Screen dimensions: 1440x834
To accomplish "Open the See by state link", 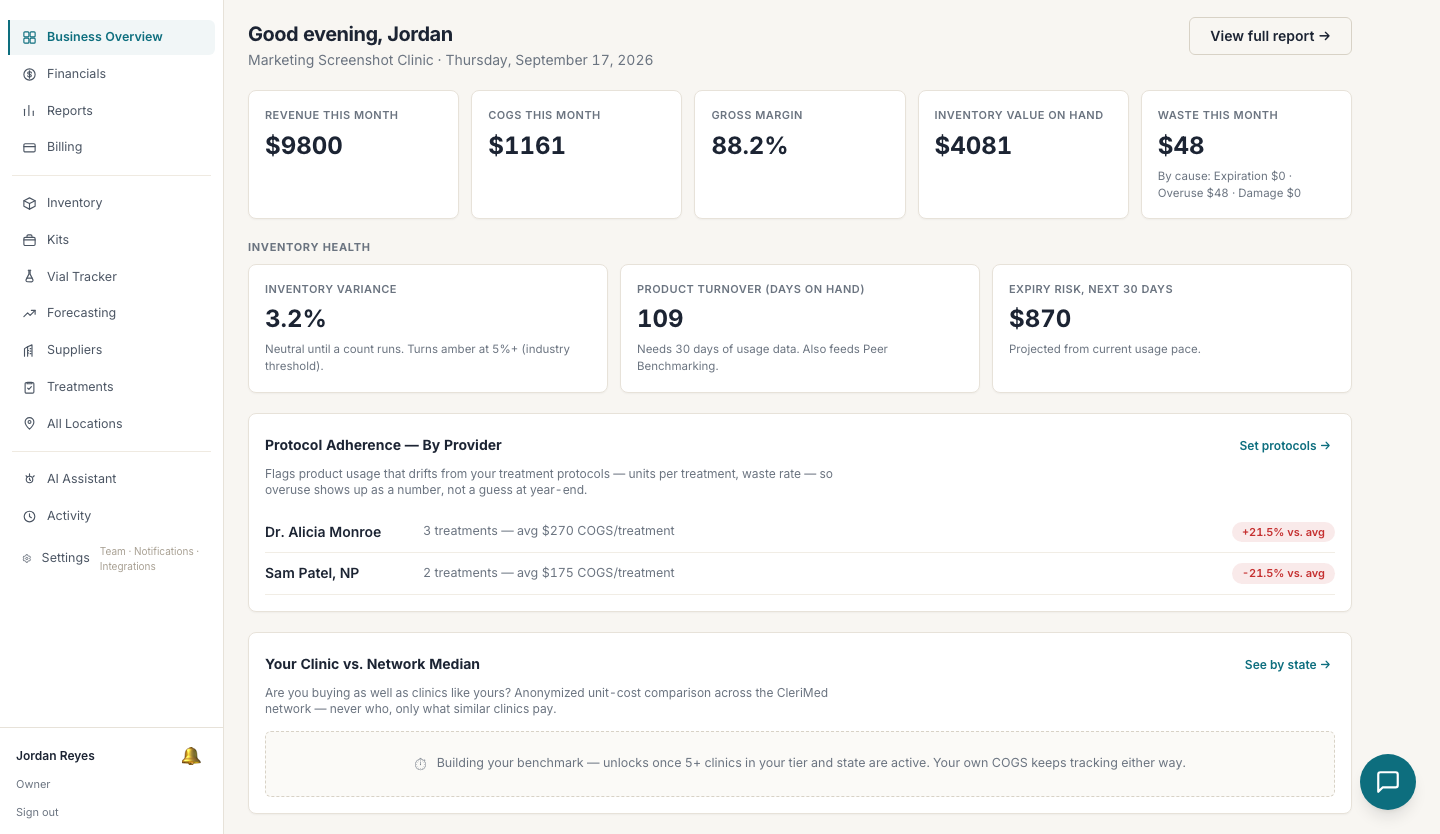I will click(1288, 665).
